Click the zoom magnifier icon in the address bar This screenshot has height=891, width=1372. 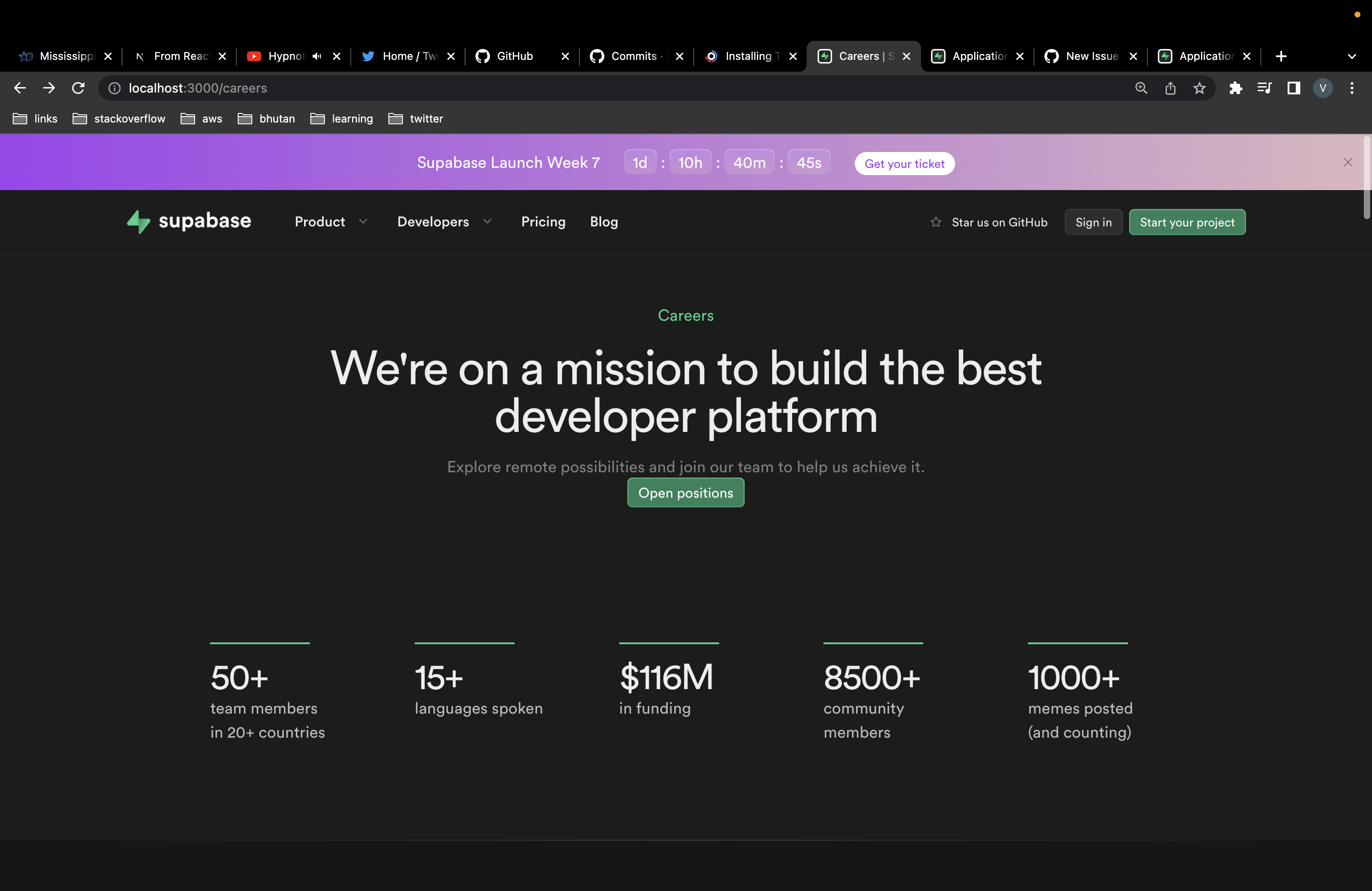1141,88
